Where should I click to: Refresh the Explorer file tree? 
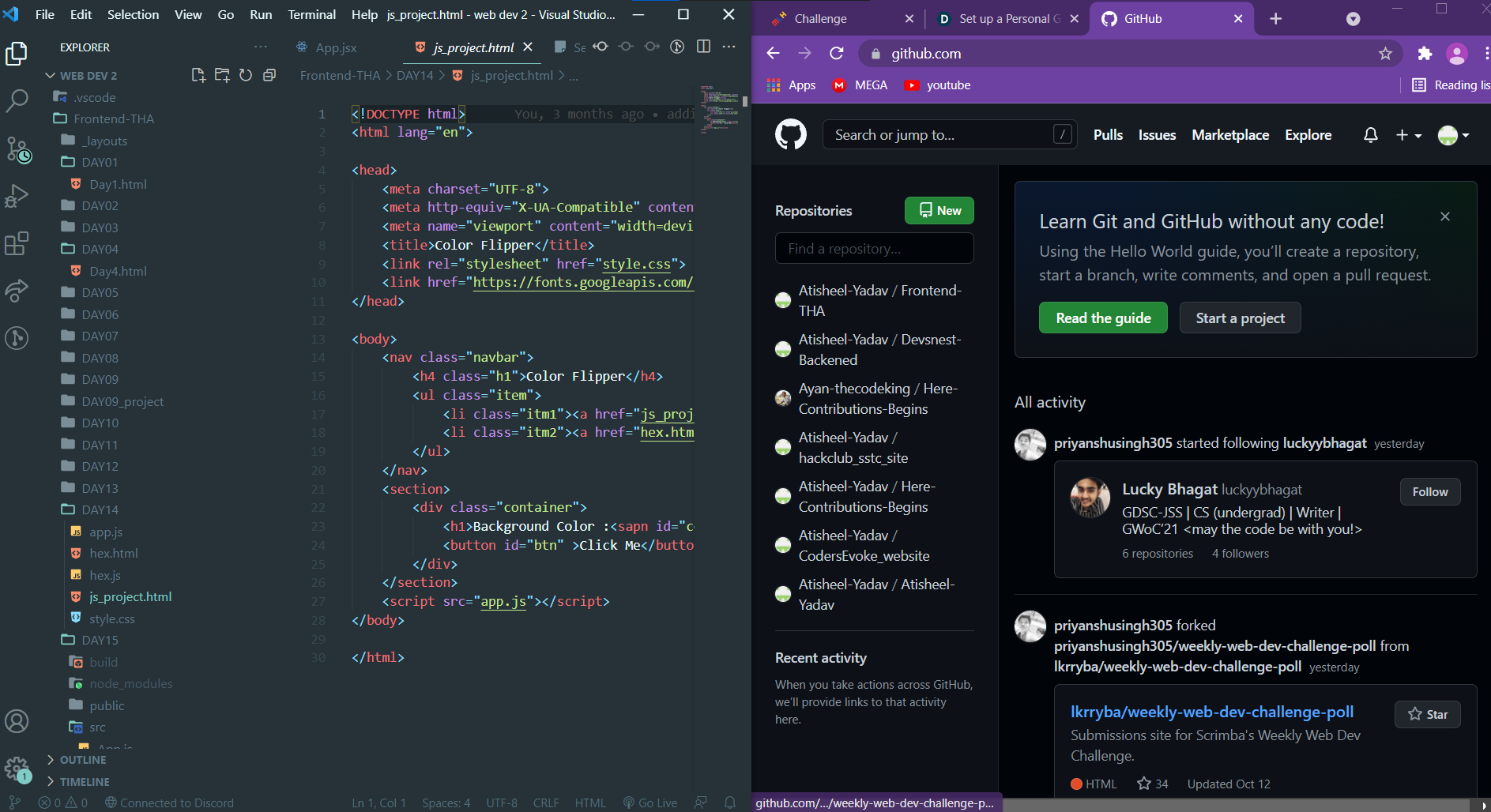pyautogui.click(x=246, y=75)
